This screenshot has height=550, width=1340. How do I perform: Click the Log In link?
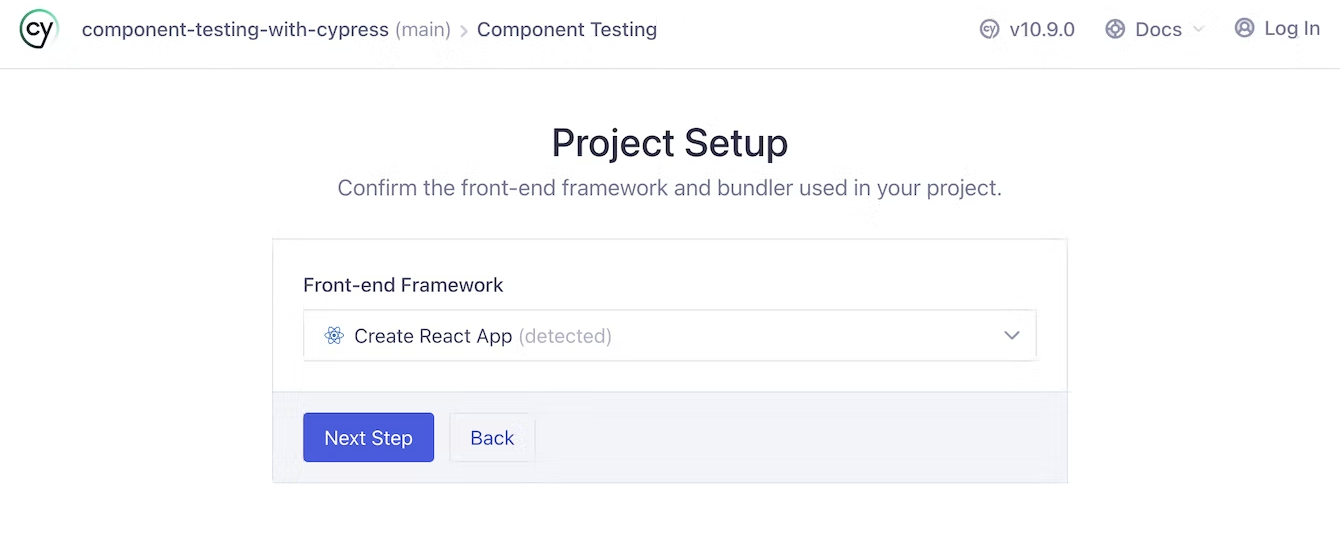pos(1292,28)
